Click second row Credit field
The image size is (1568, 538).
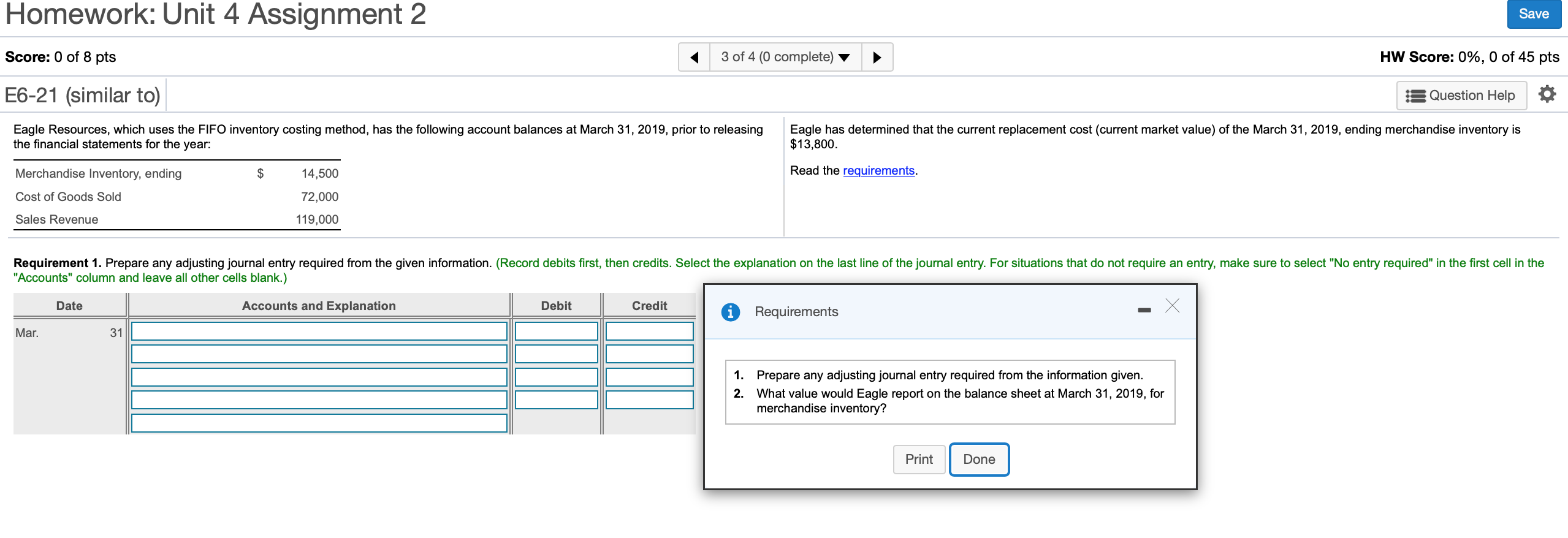[x=650, y=354]
